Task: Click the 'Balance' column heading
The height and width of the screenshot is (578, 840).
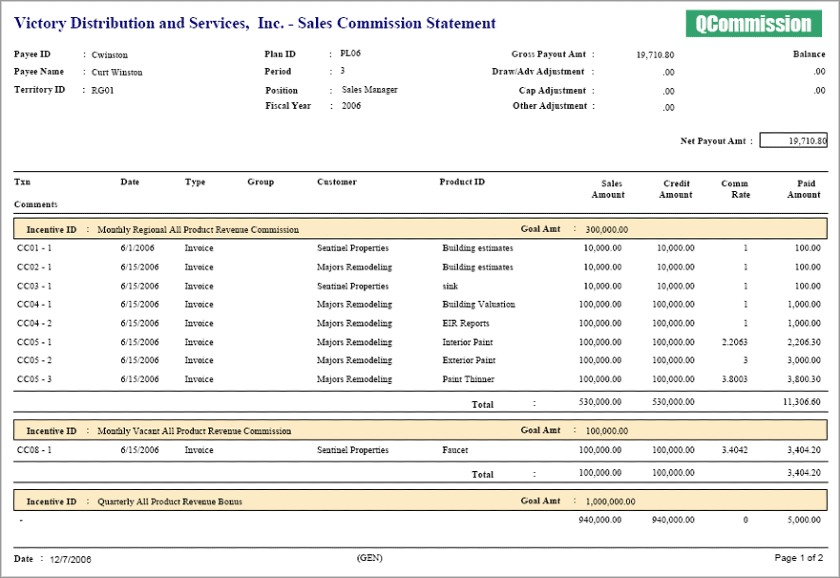Action: [809, 54]
